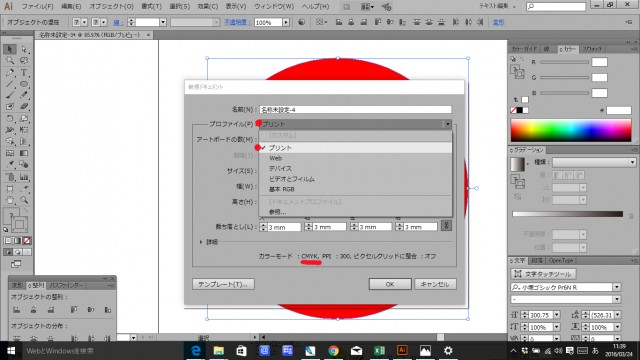This screenshot has width=640, height=360.
Task: Open the 効果(C) menu
Action: (x=208, y=7)
